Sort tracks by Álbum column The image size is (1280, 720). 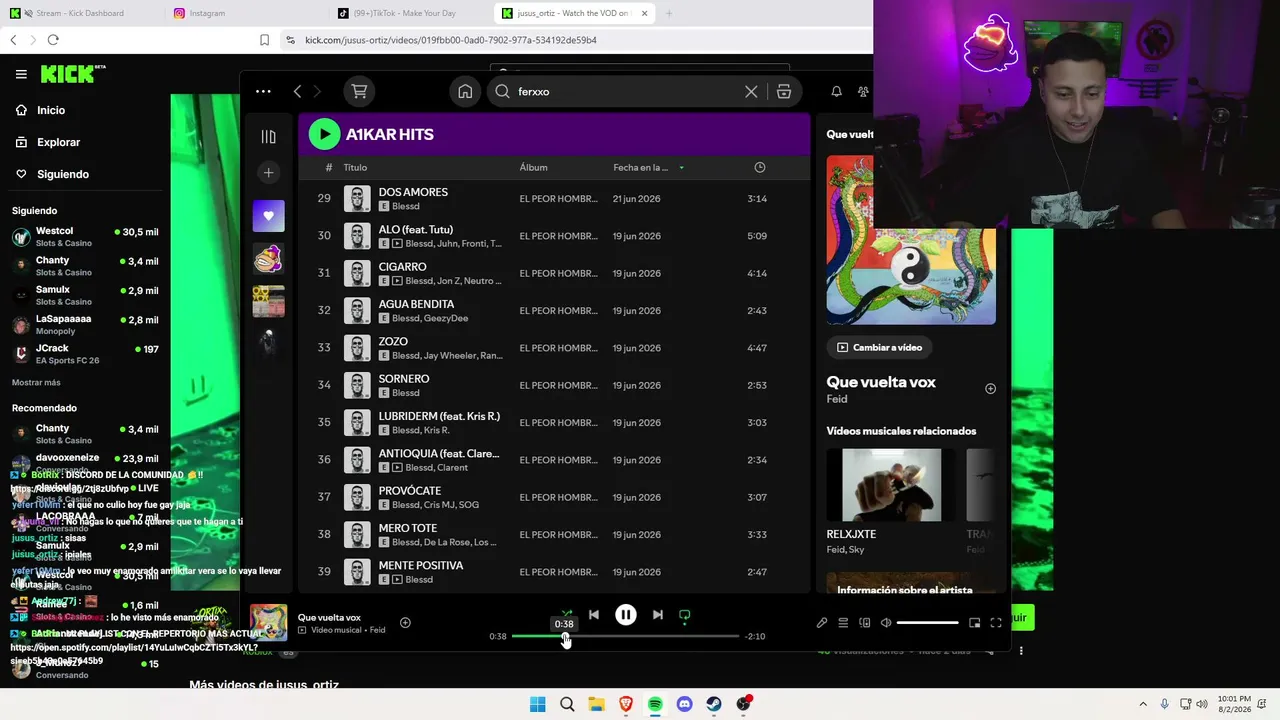click(533, 167)
